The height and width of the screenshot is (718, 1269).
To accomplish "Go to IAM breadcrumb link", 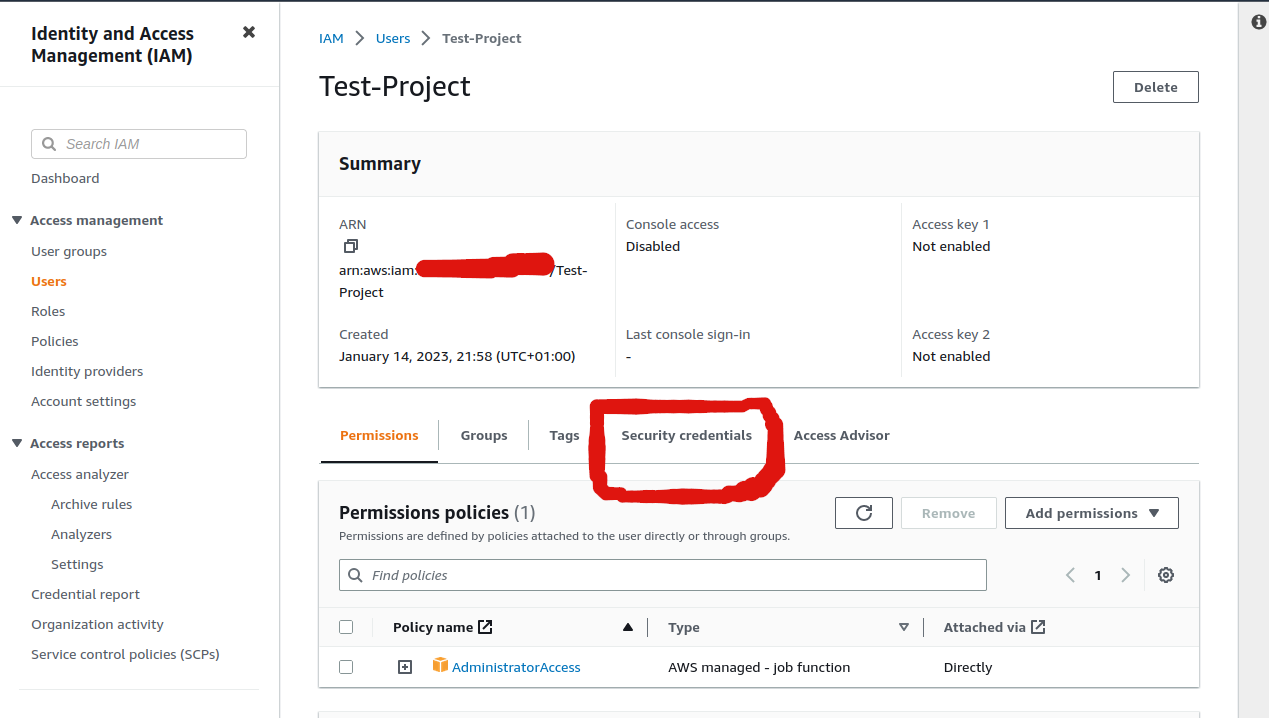I will tap(331, 38).
